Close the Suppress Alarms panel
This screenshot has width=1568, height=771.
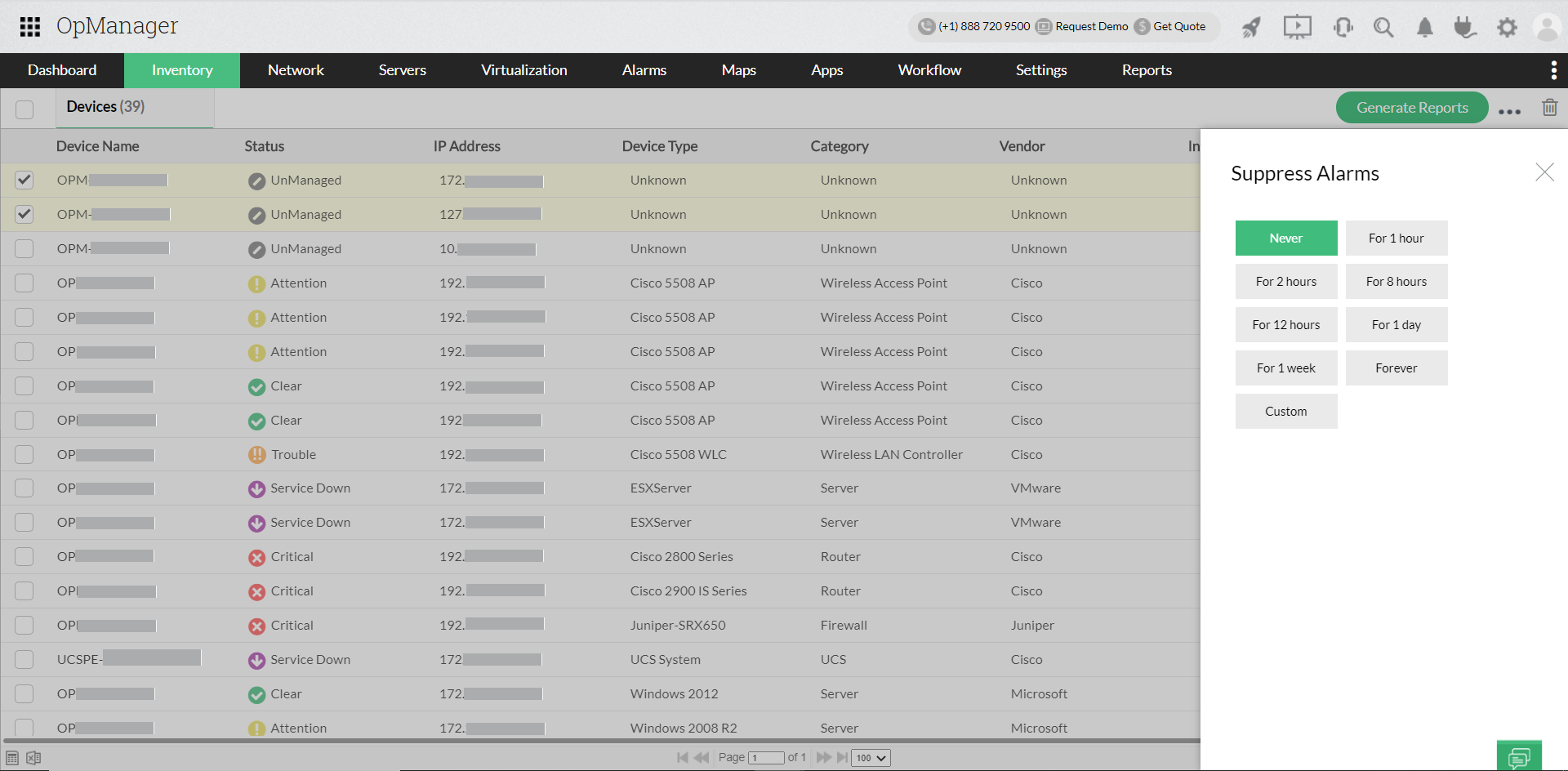1544,172
